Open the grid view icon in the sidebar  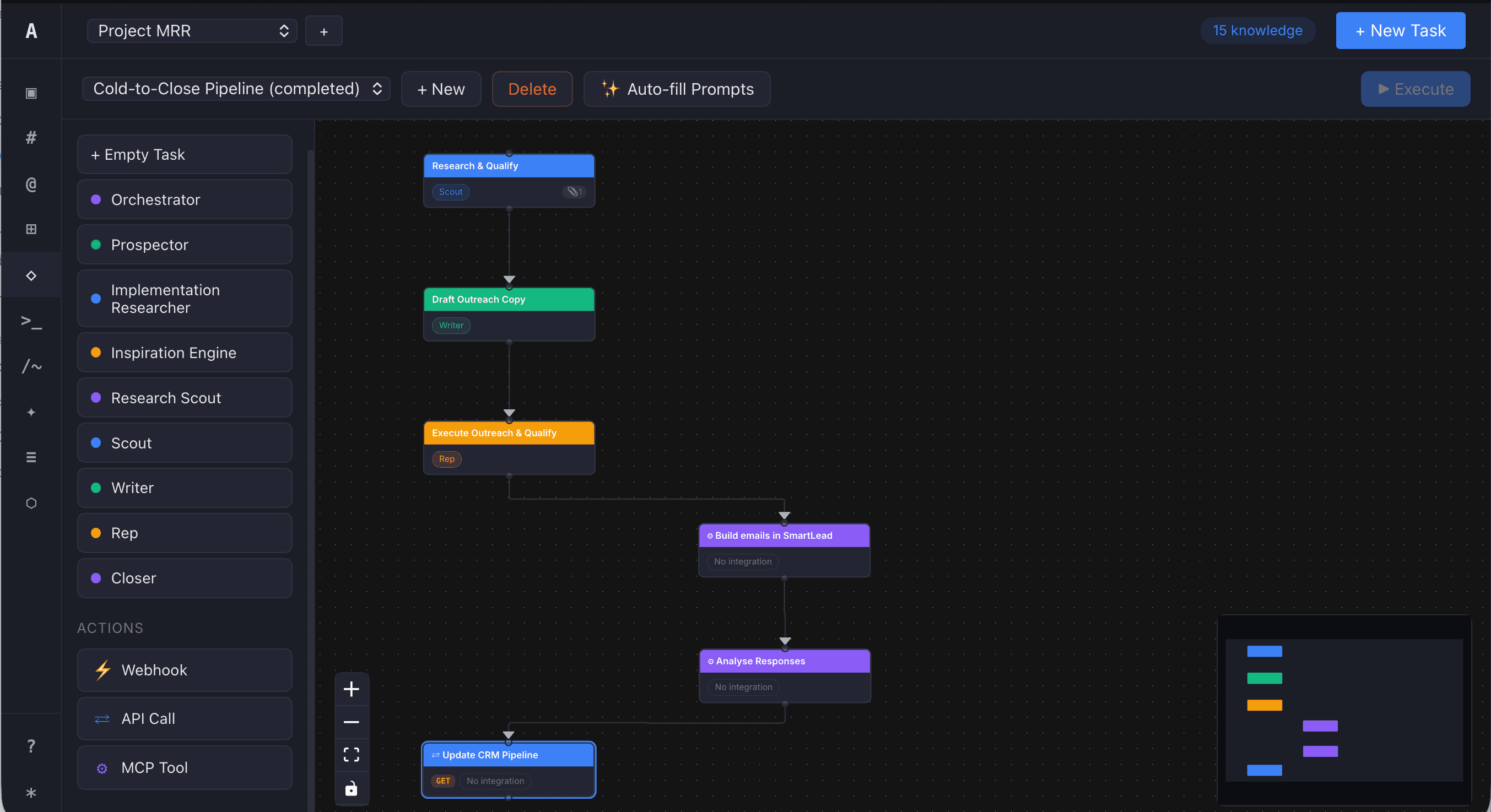point(31,229)
